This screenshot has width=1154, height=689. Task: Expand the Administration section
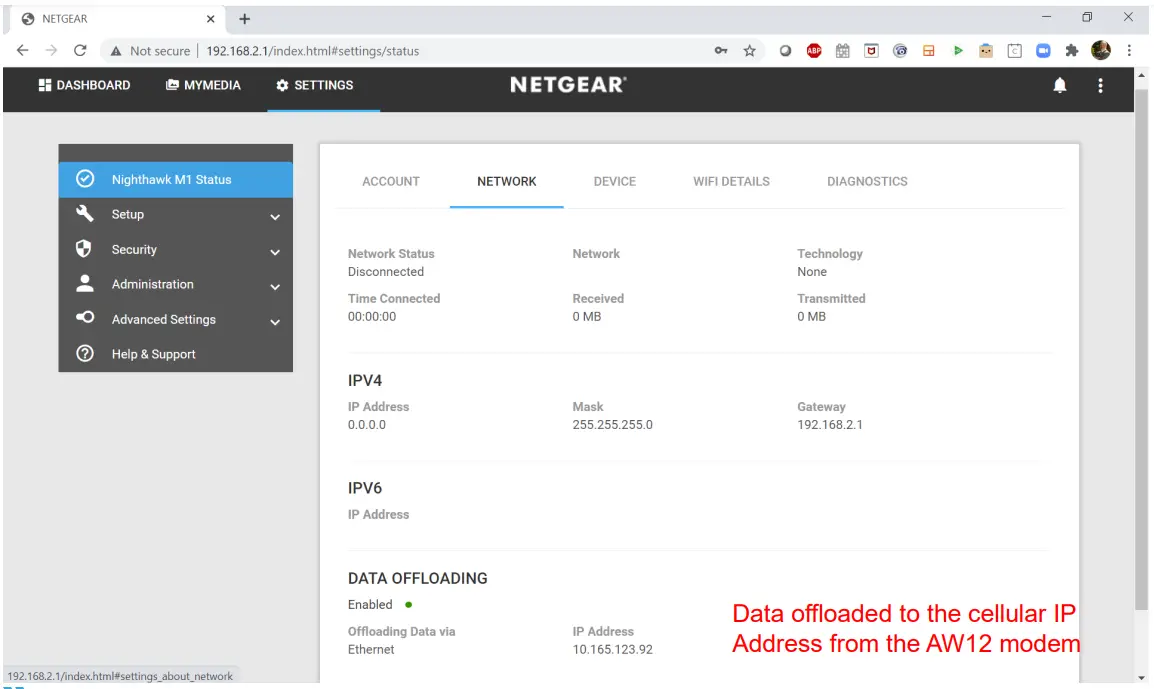point(274,285)
